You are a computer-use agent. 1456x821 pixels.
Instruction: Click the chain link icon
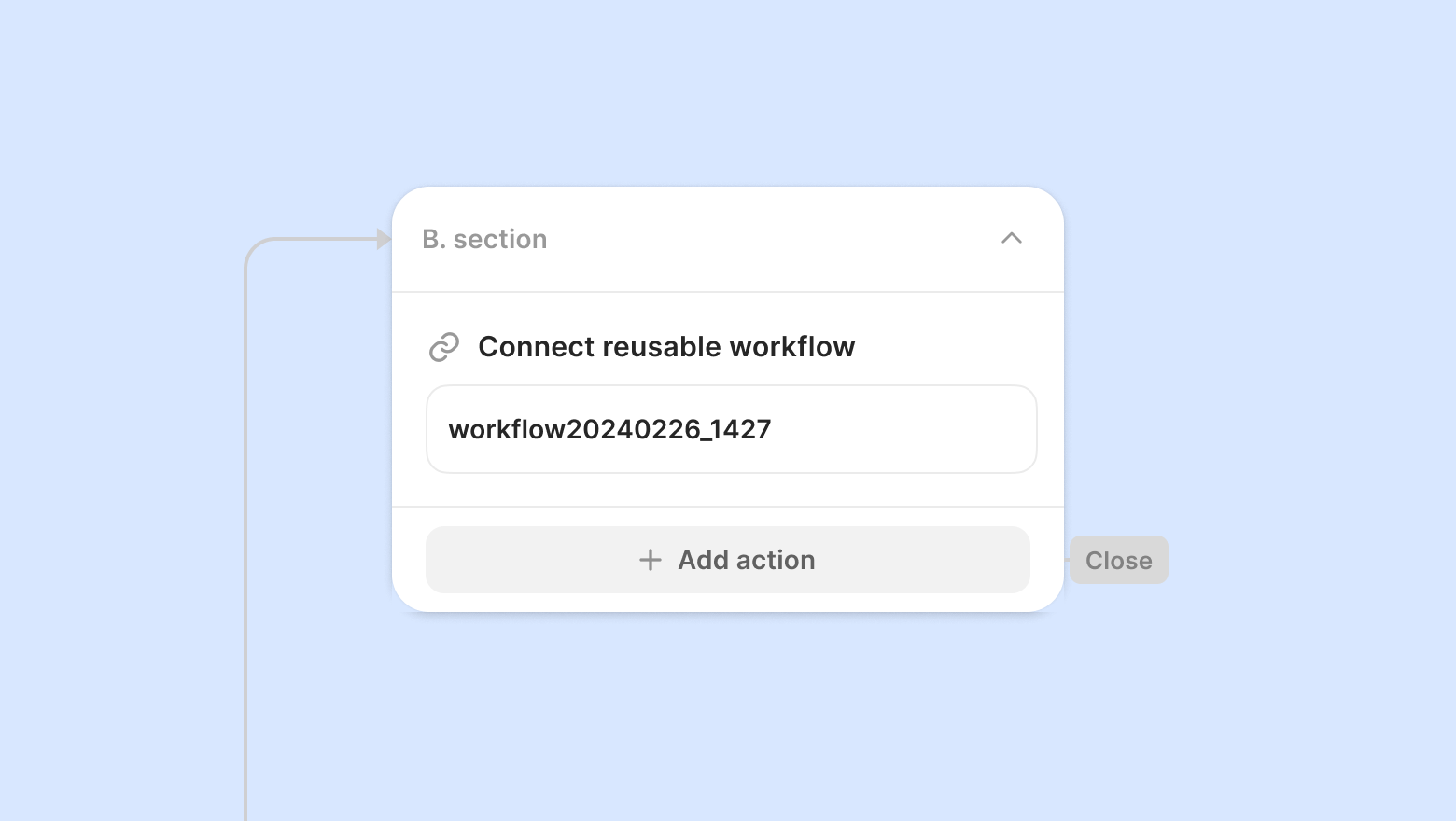click(444, 347)
